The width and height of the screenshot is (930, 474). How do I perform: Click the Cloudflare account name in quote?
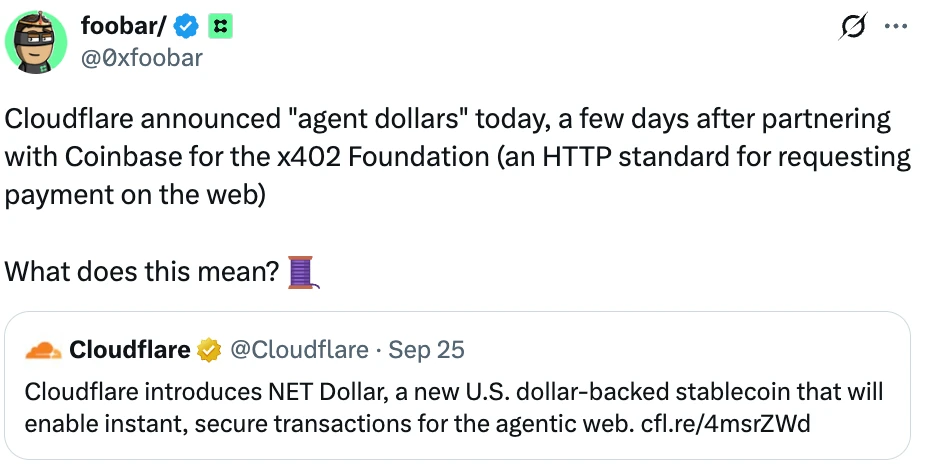tap(129, 350)
